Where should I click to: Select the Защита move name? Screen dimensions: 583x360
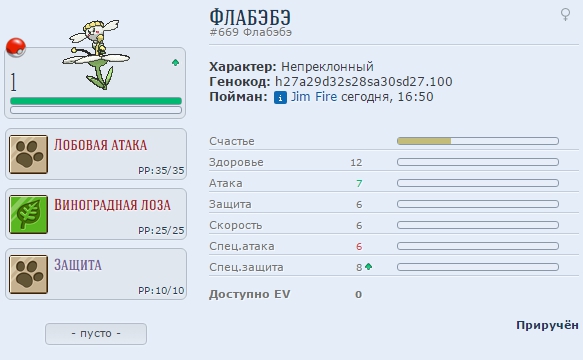coord(78,265)
